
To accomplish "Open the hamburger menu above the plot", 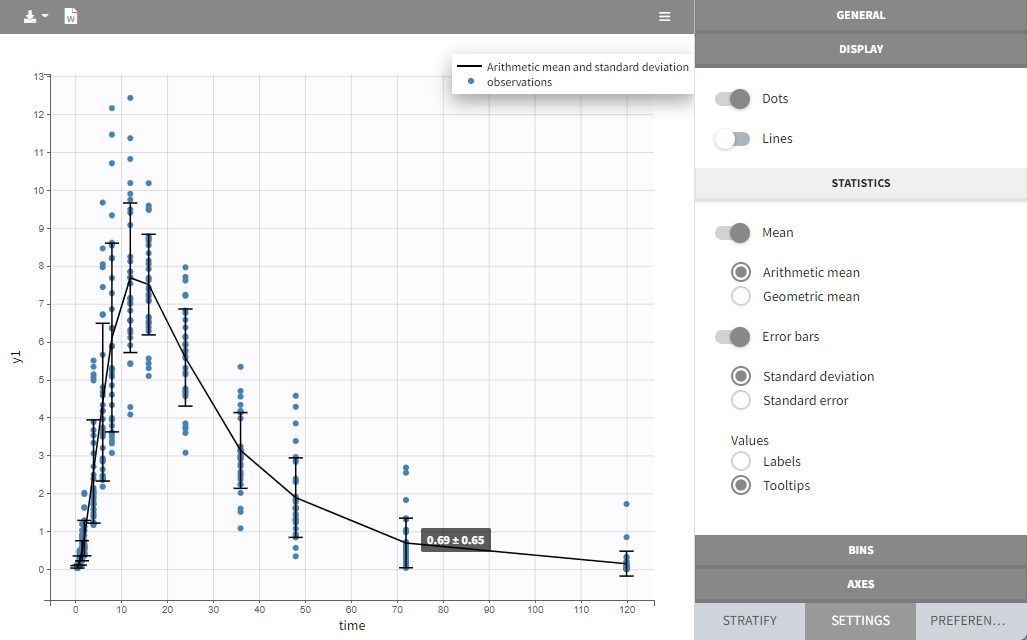I will [664, 17].
